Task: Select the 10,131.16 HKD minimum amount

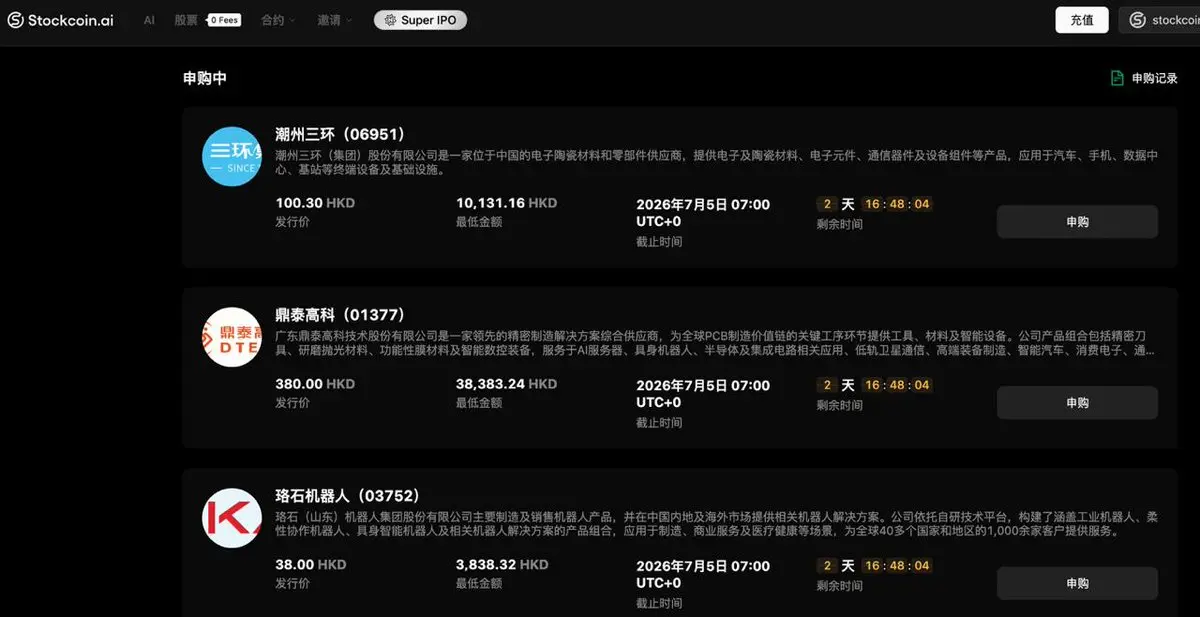Action: pyautogui.click(x=506, y=203)
